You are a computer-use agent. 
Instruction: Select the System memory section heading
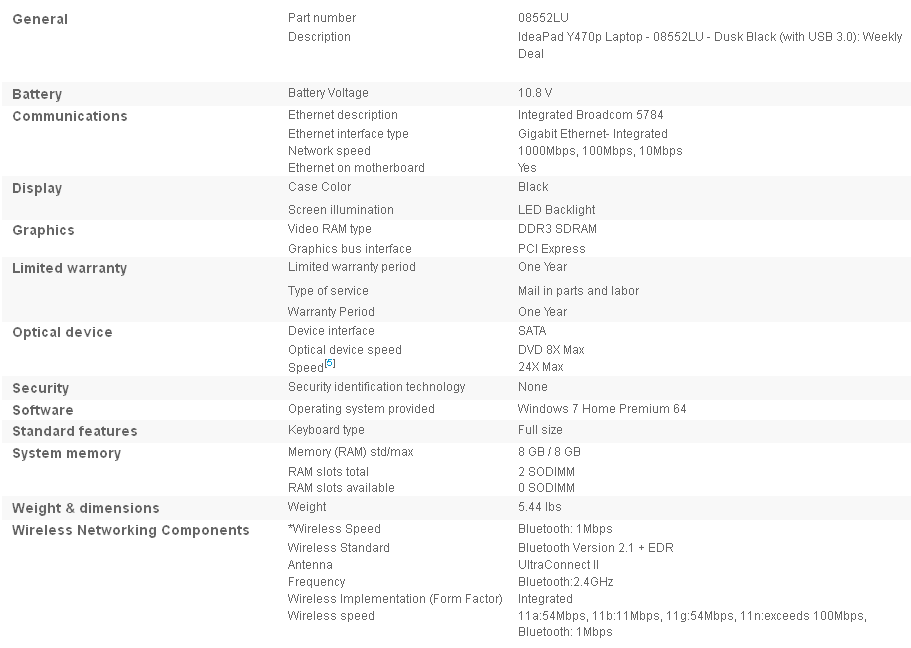point(66,453)
